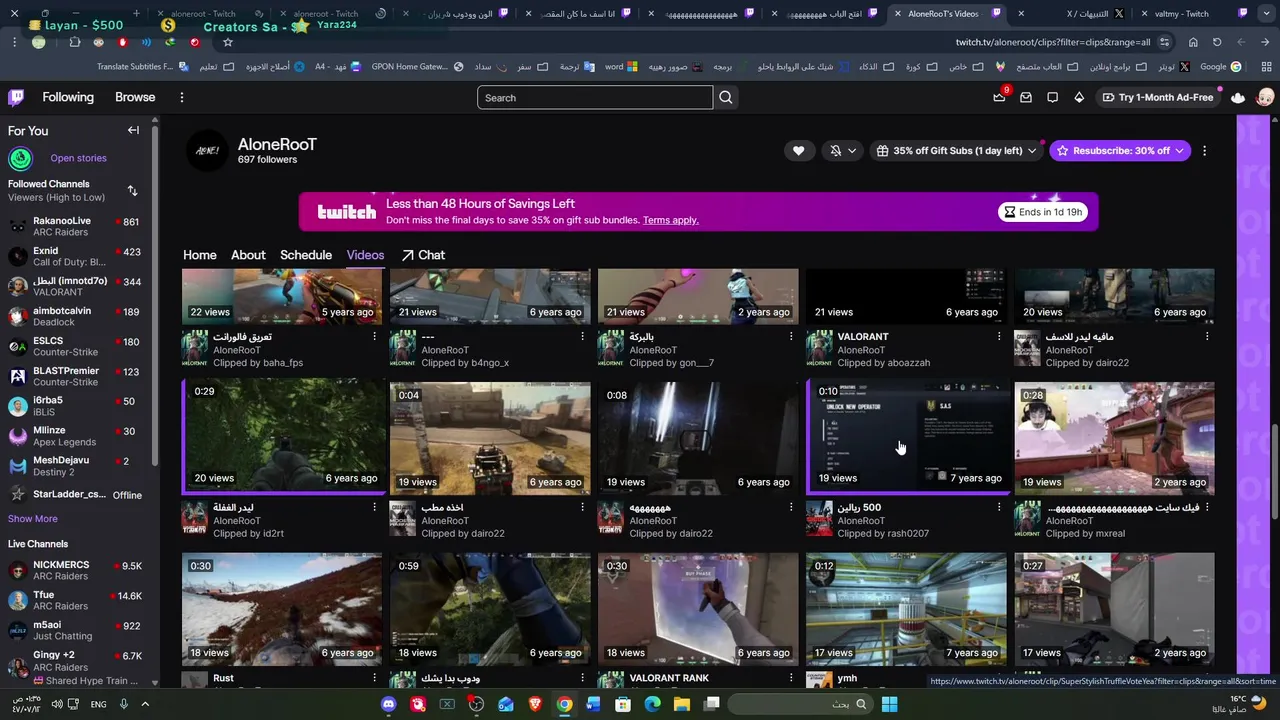
Task: Open options for the VALORANT clip by aboazzah
Action: tap(998, 337)
